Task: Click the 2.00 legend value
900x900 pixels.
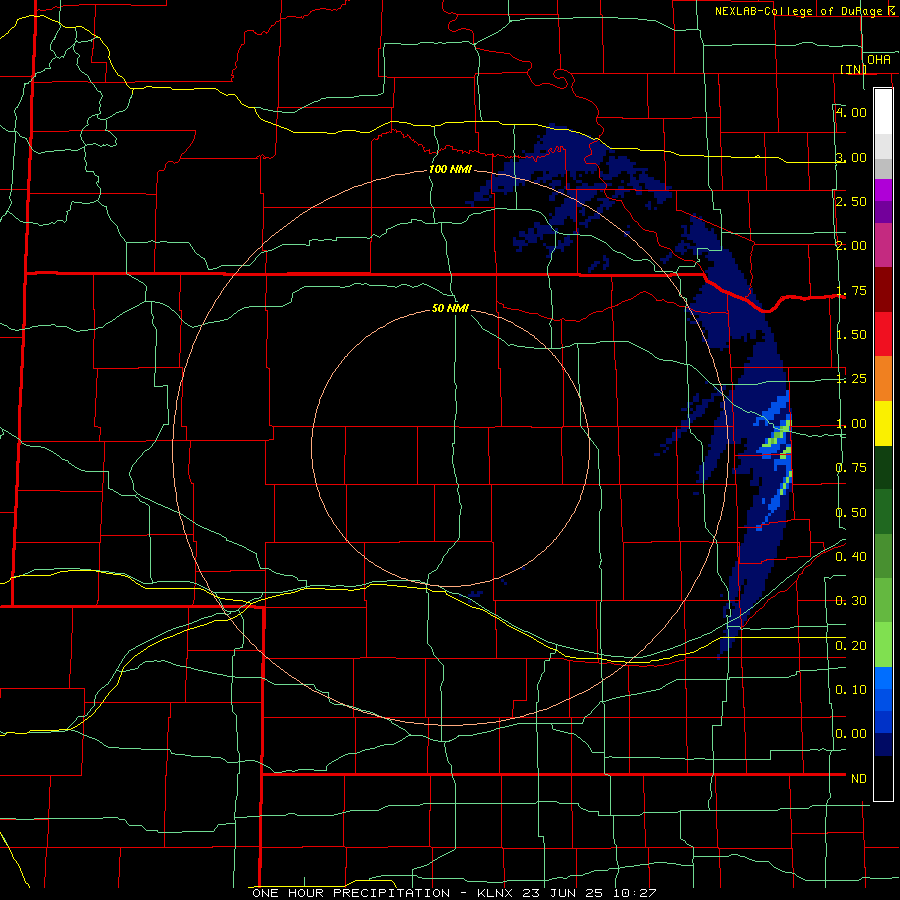Action: [851, 246]
